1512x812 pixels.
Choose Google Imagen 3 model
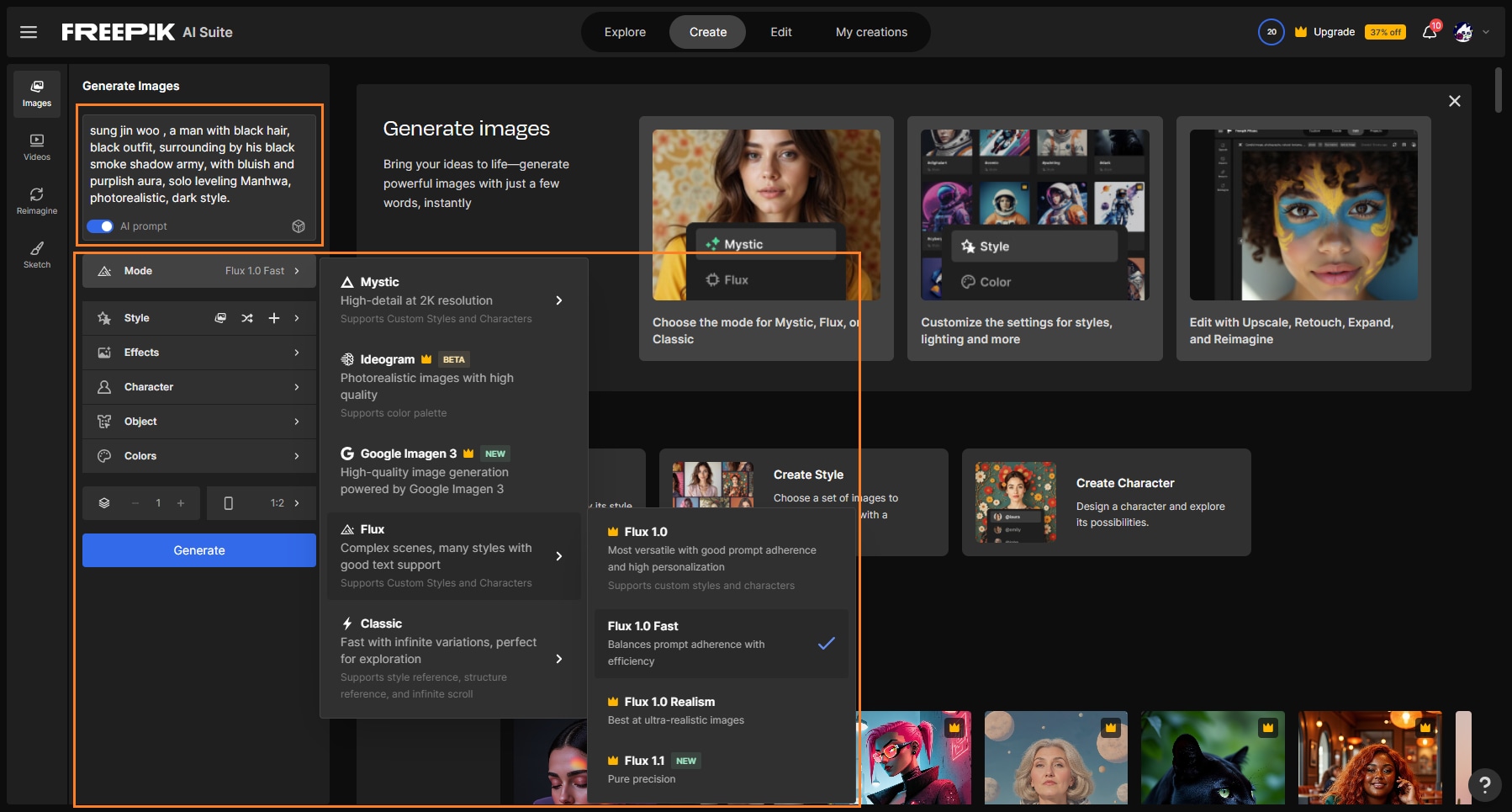pyautogui.click(x=454, y=471)
